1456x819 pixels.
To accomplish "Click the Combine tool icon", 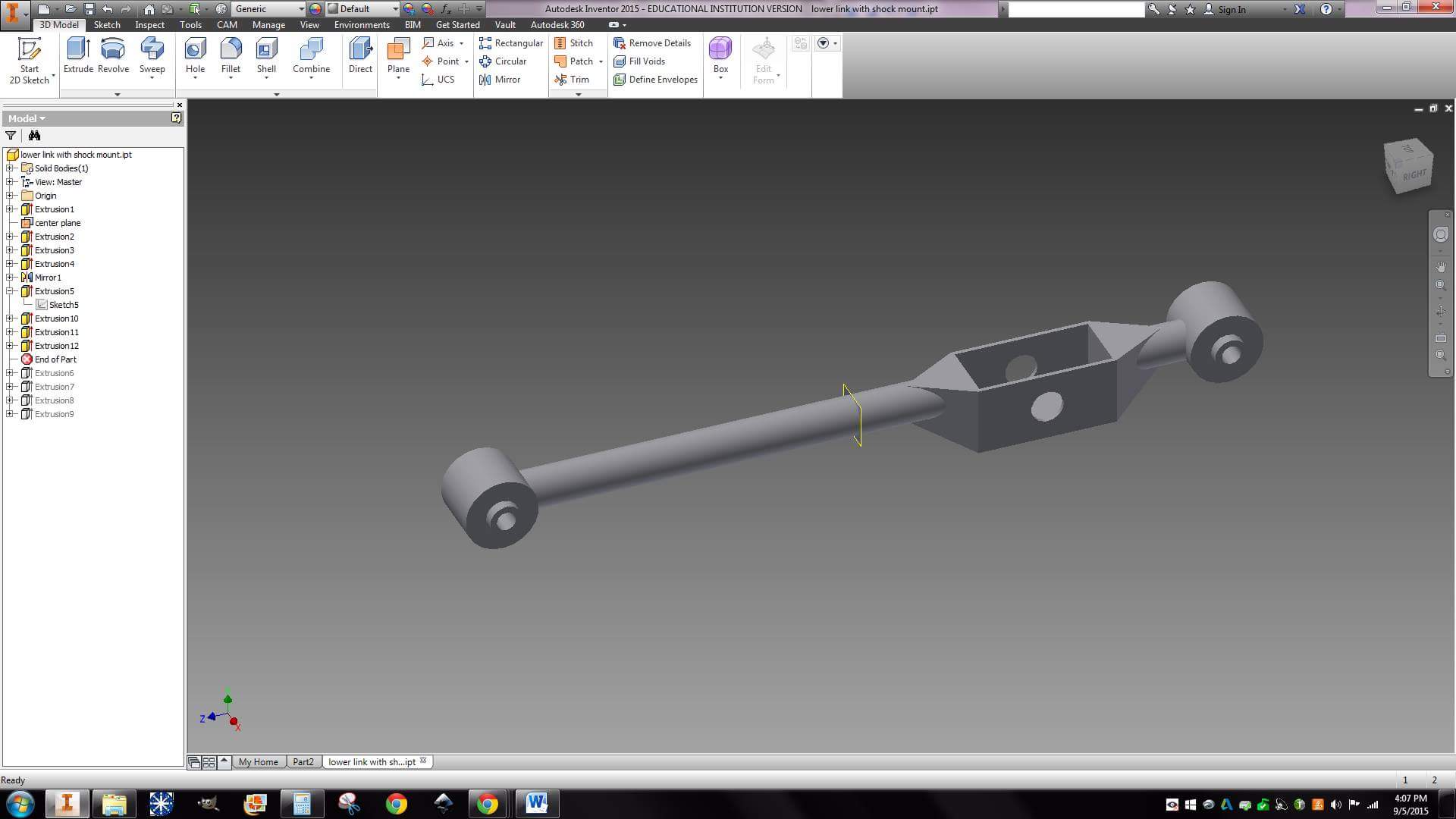I will tap(311, 49).
